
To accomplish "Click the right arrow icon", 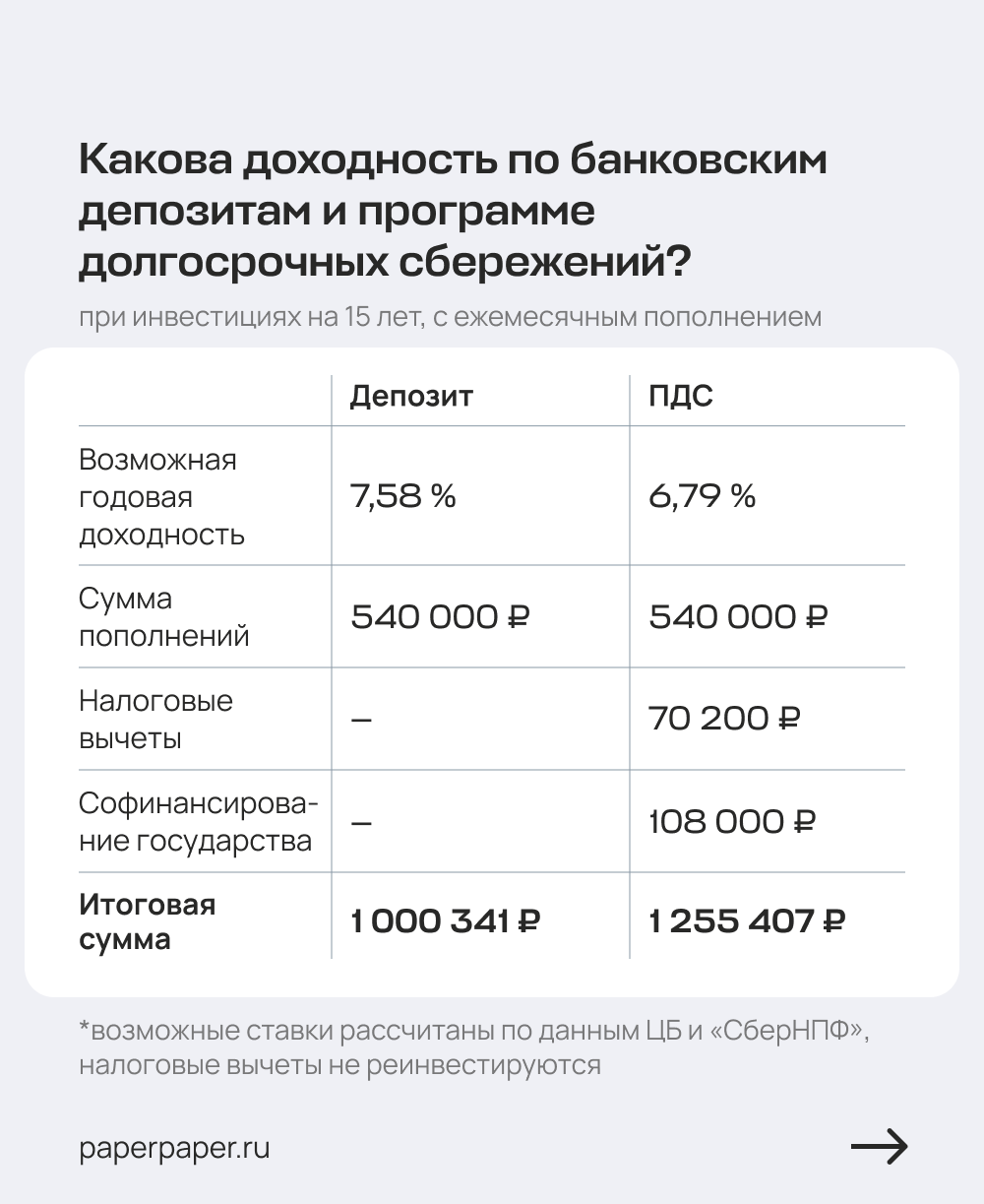I will [879, 1146].
